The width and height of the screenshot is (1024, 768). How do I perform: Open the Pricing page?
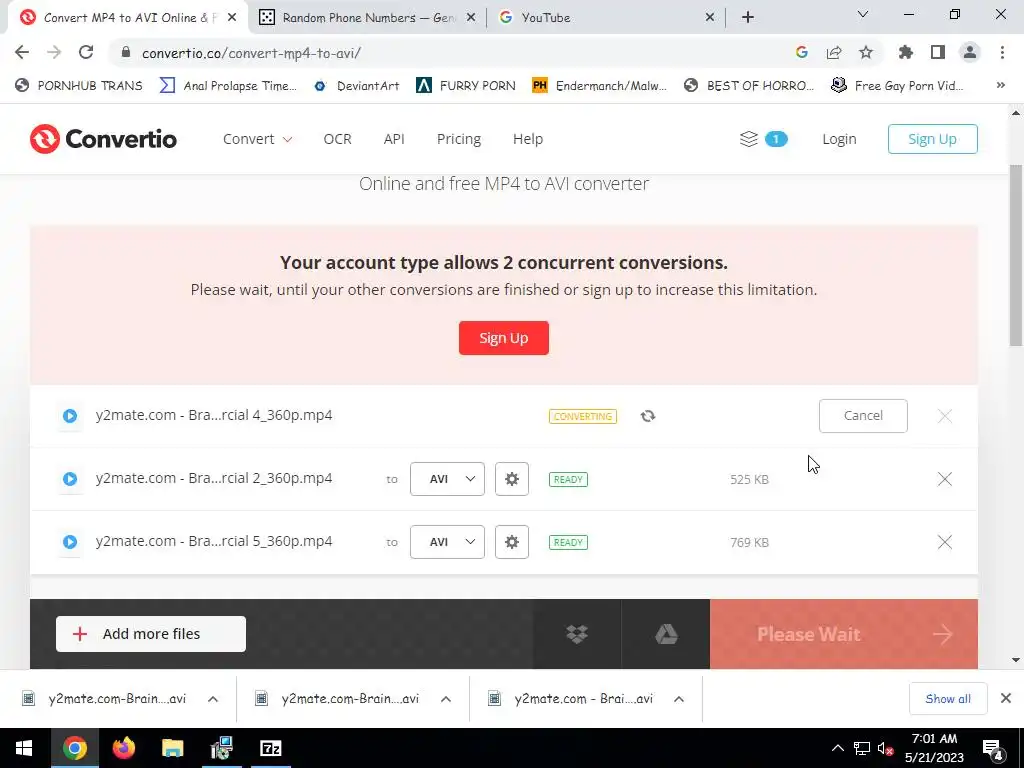coord(458,139)
